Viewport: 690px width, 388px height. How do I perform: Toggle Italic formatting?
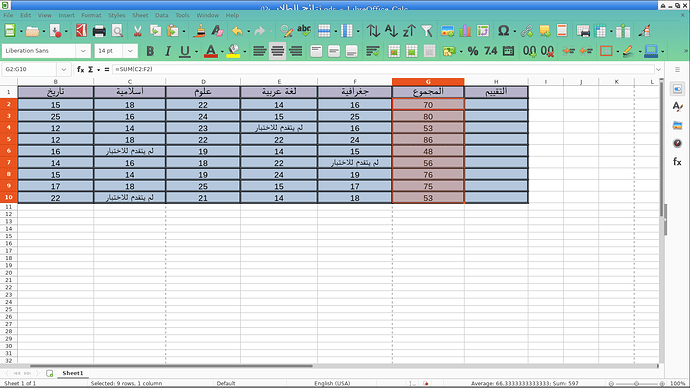coord(168,51)
